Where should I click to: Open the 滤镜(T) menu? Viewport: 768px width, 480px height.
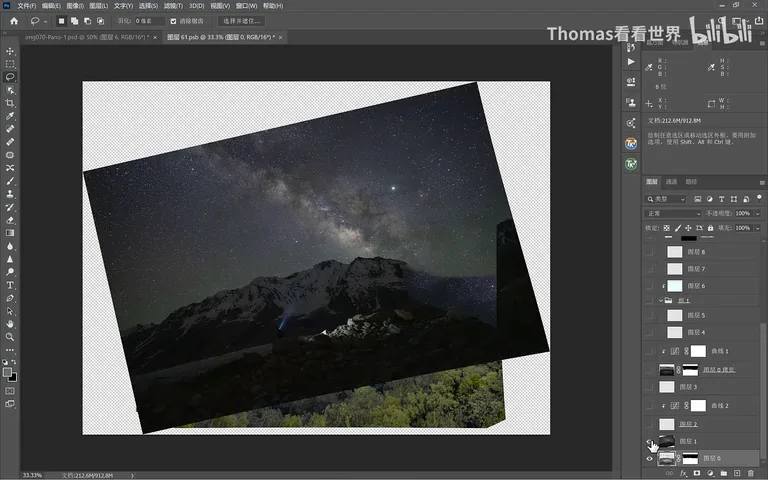173,6
